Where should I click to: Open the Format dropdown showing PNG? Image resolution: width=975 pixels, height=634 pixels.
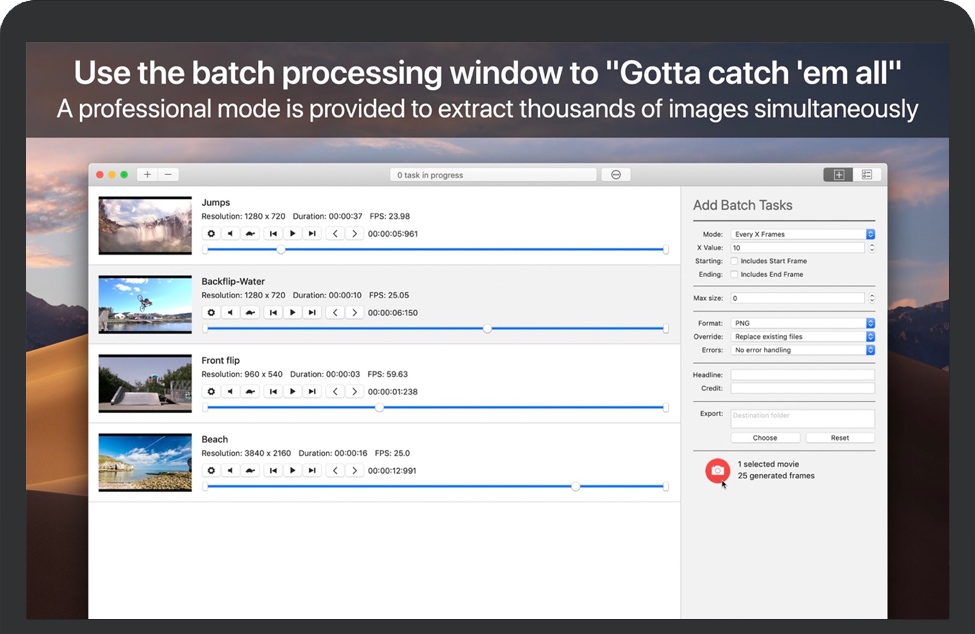pyautogui.click(x=803, y=323)
